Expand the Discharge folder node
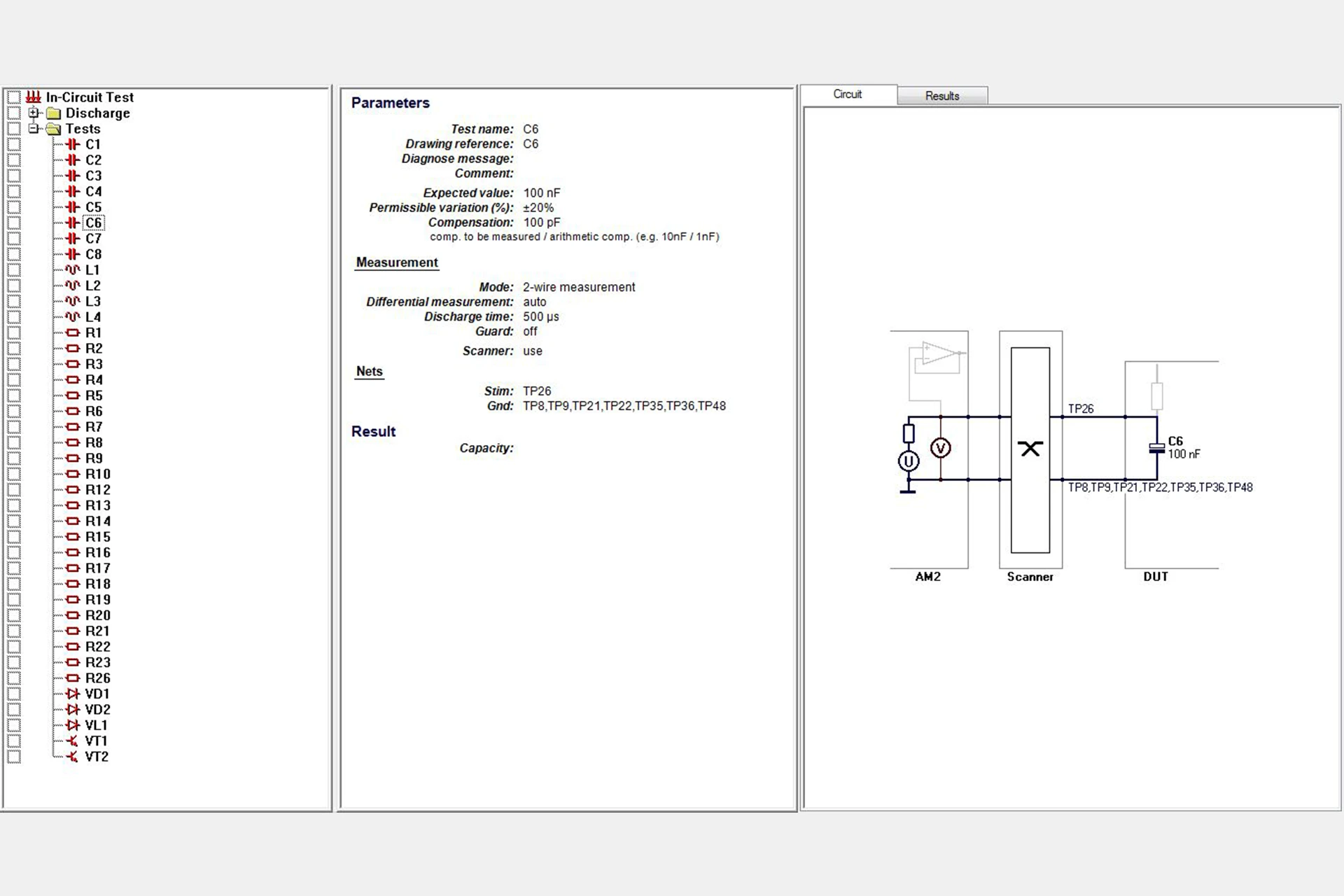 click(x=34, y=113)
